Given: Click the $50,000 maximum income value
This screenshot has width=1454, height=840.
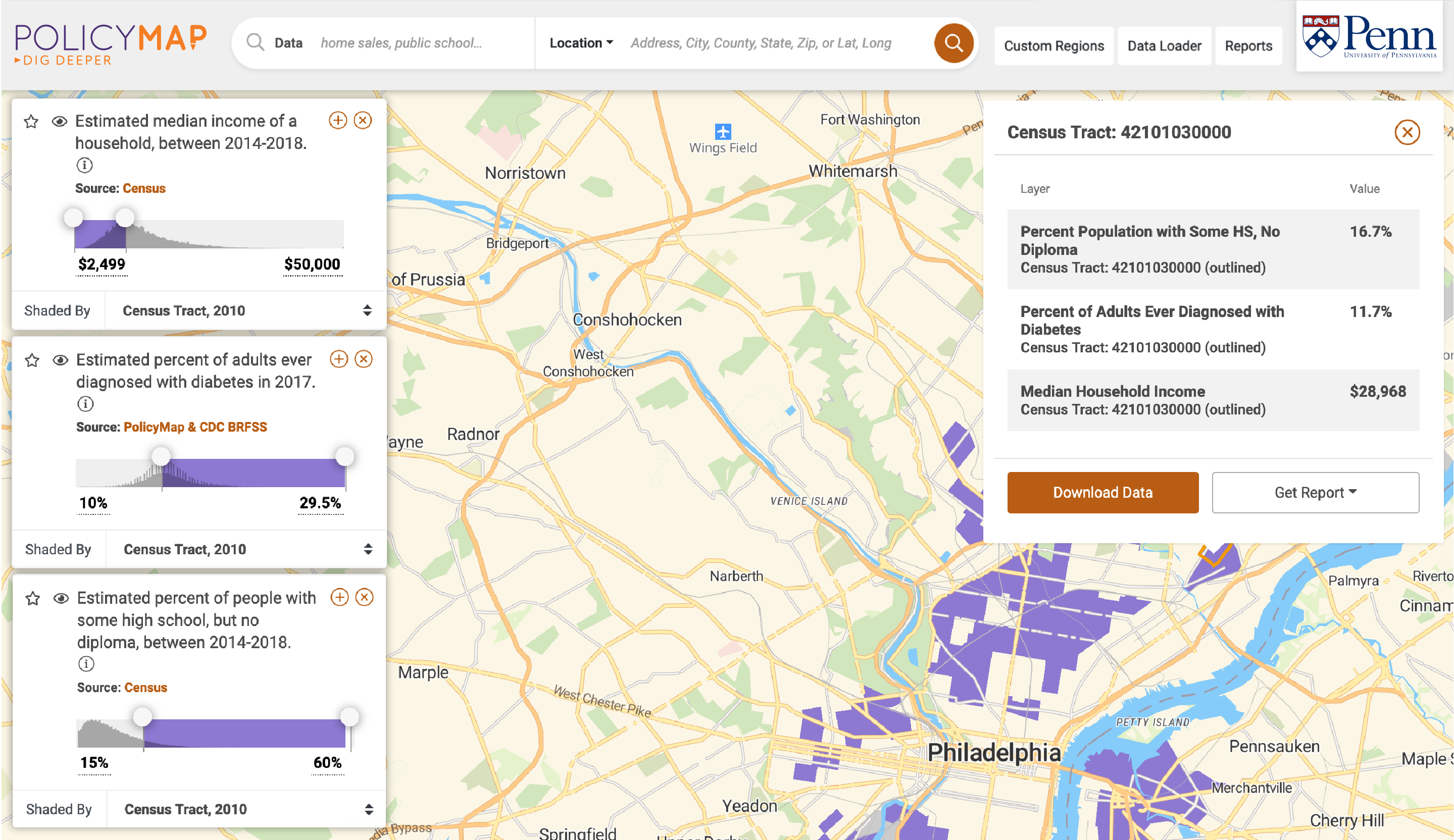Looking at the screenshot, I should click(x=312, y=265).
